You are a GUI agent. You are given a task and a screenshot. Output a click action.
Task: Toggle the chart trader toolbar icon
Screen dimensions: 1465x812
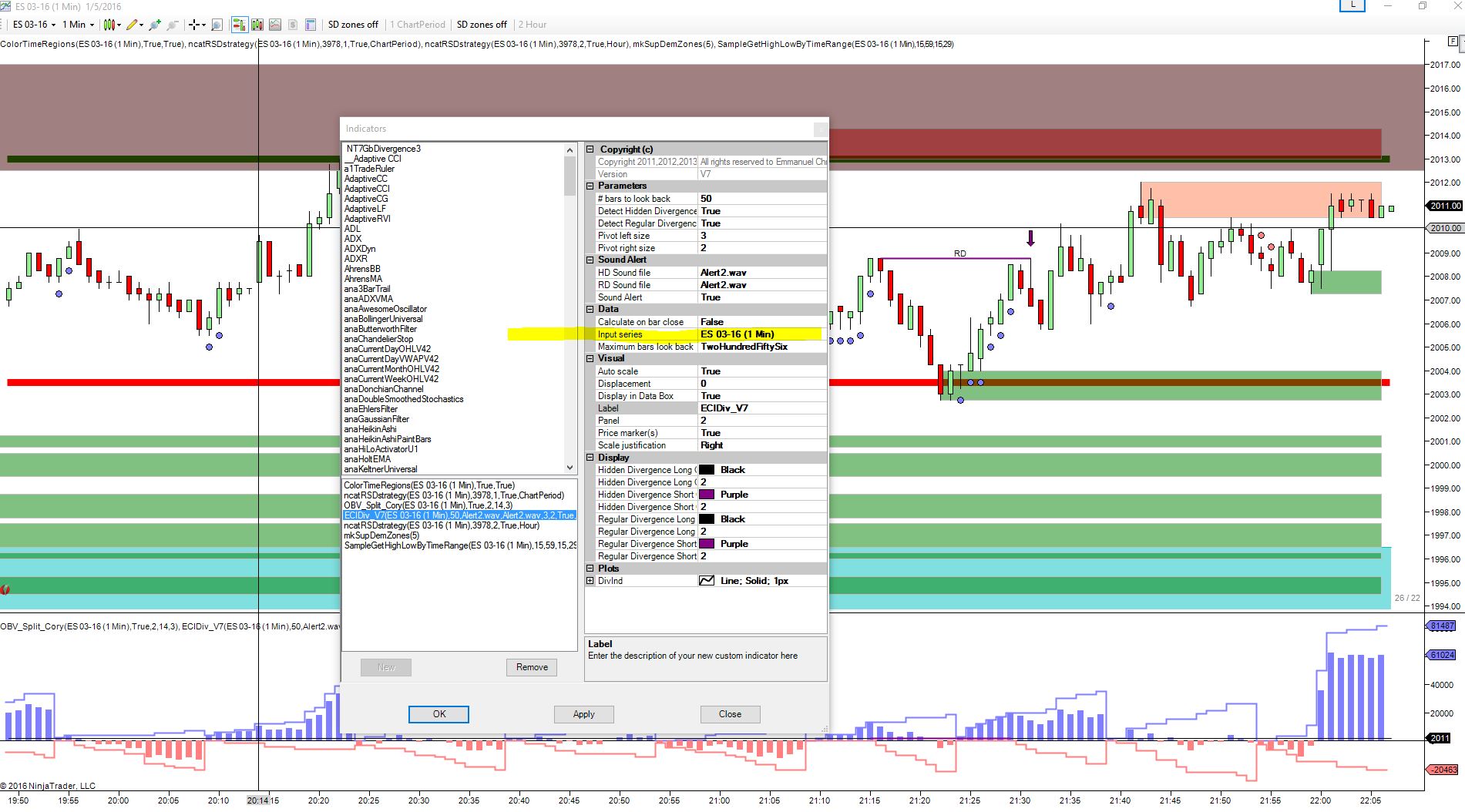coord(240,25)
